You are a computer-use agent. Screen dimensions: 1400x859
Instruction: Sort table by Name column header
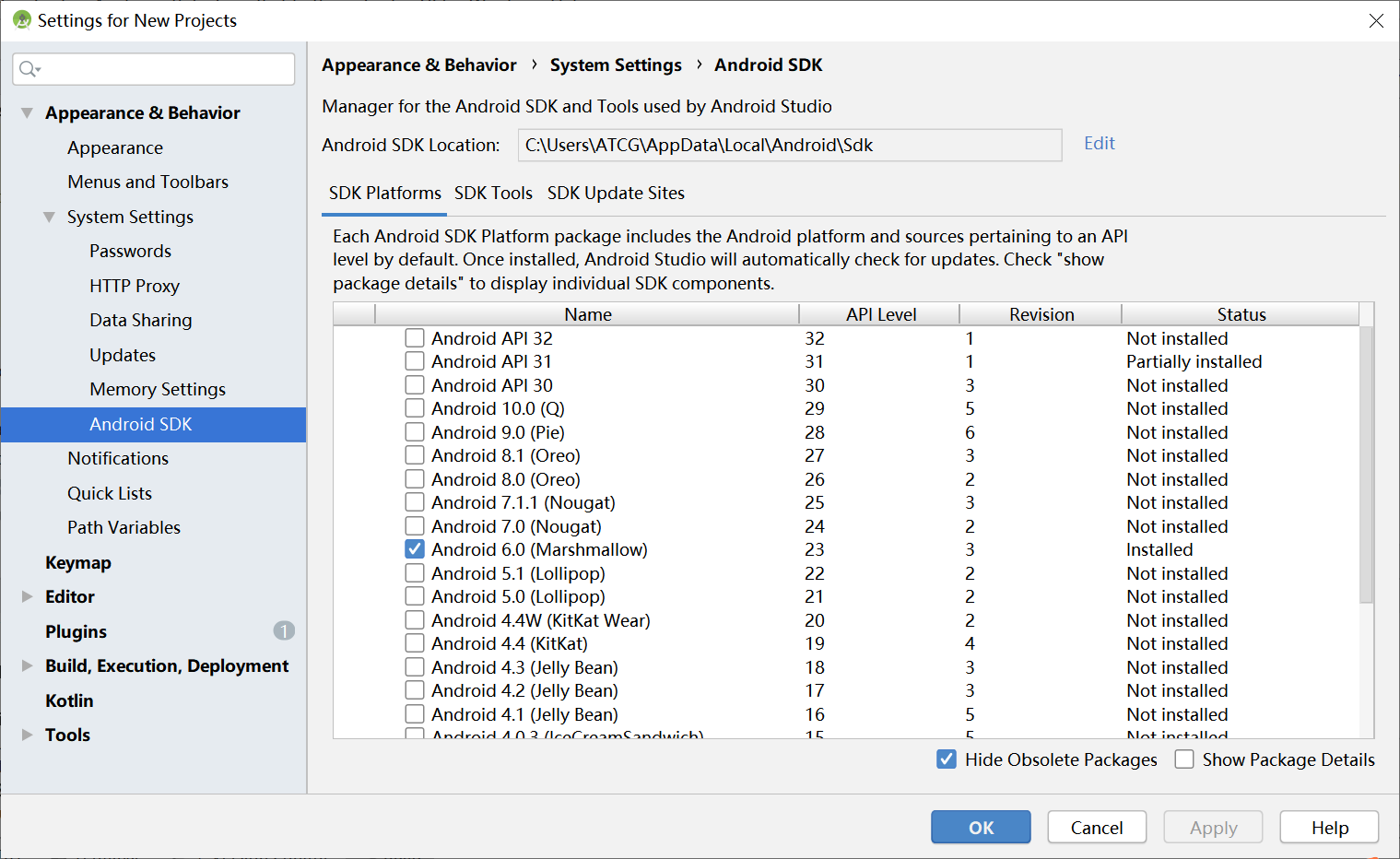pyautogui.click(x=588, y=314)
